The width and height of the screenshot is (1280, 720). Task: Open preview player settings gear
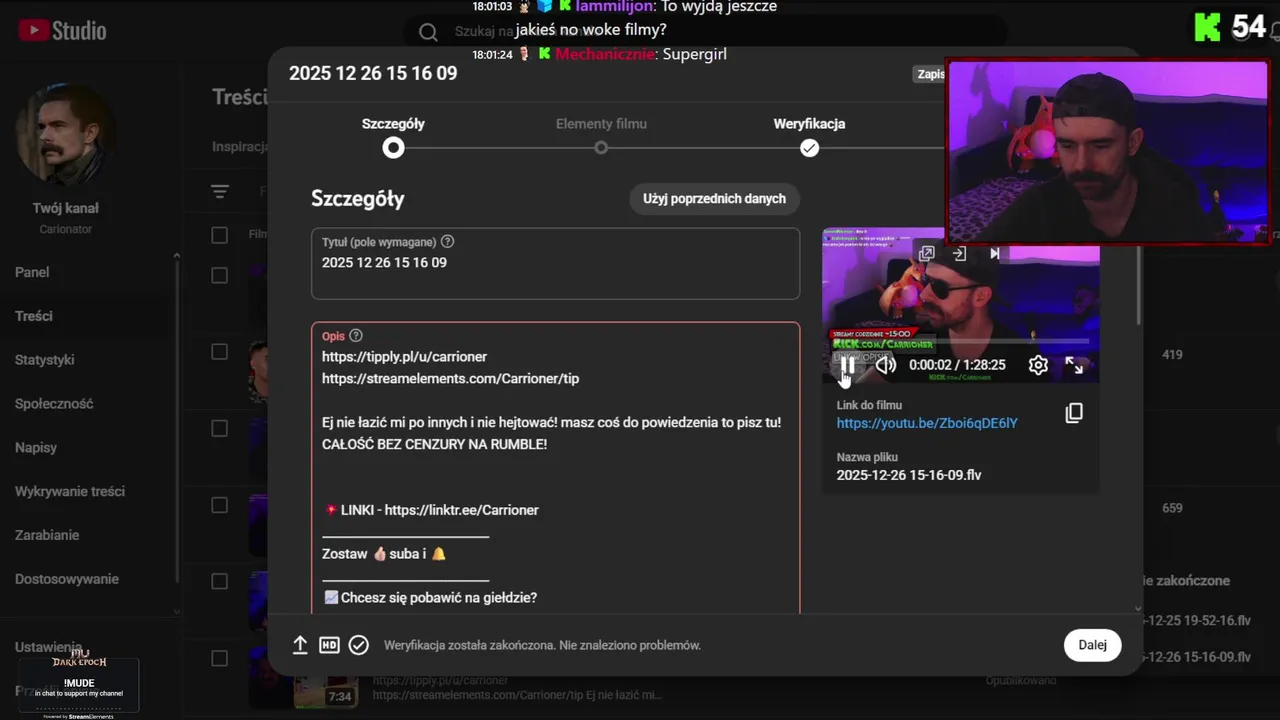pyautogui.click(x=1038, y=365)
